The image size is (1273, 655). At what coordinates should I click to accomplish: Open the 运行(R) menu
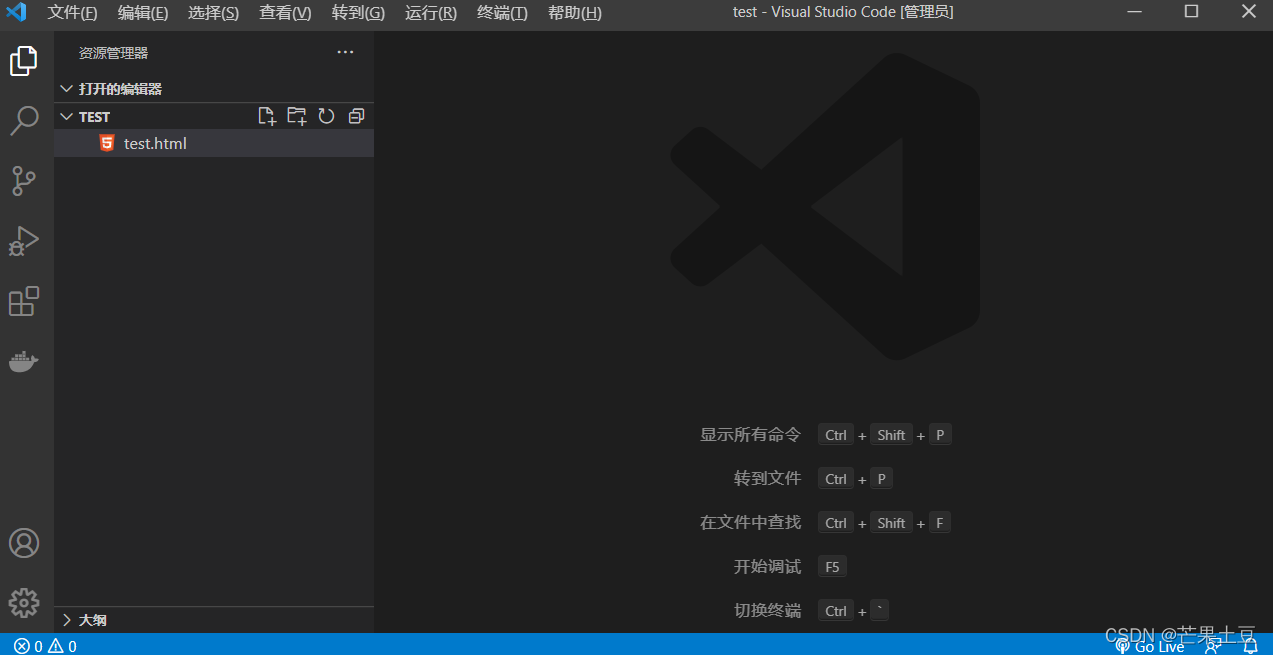click(431, 12)
